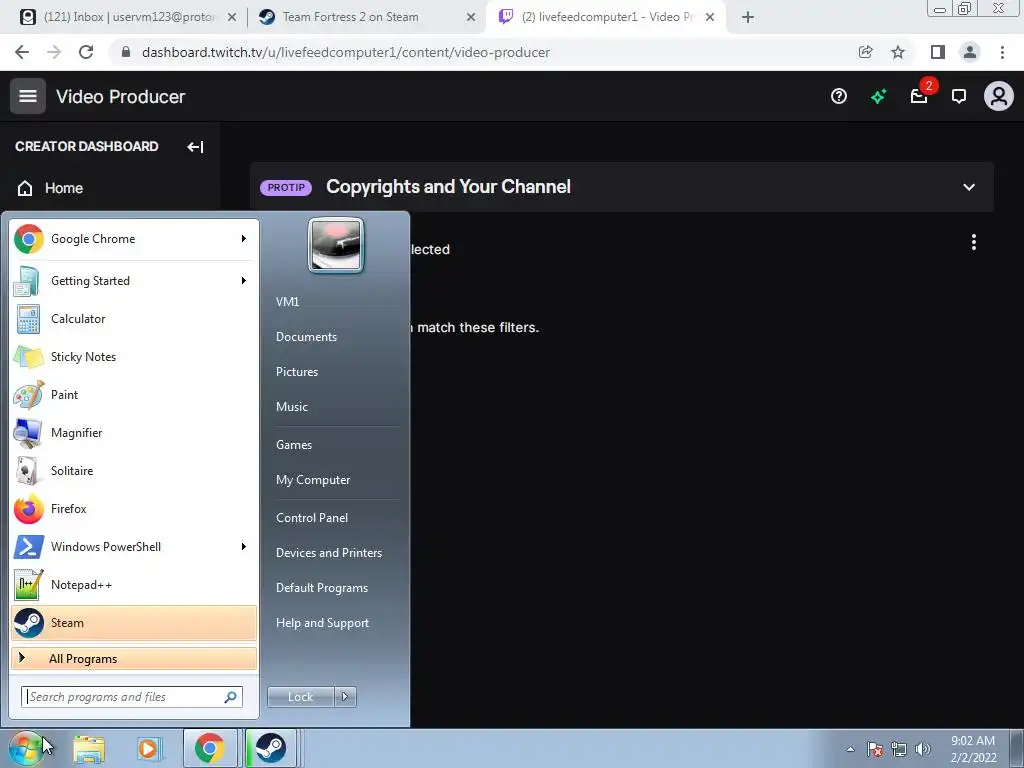Launch Notepad++ from Start menu
Image resolution: width=1024 pixels, height=768 pixels.
(x=134, y=584)
